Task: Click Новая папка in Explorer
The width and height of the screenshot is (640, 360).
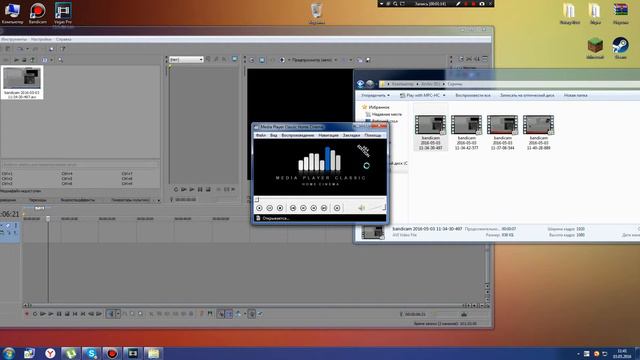Action: (576, 95)
